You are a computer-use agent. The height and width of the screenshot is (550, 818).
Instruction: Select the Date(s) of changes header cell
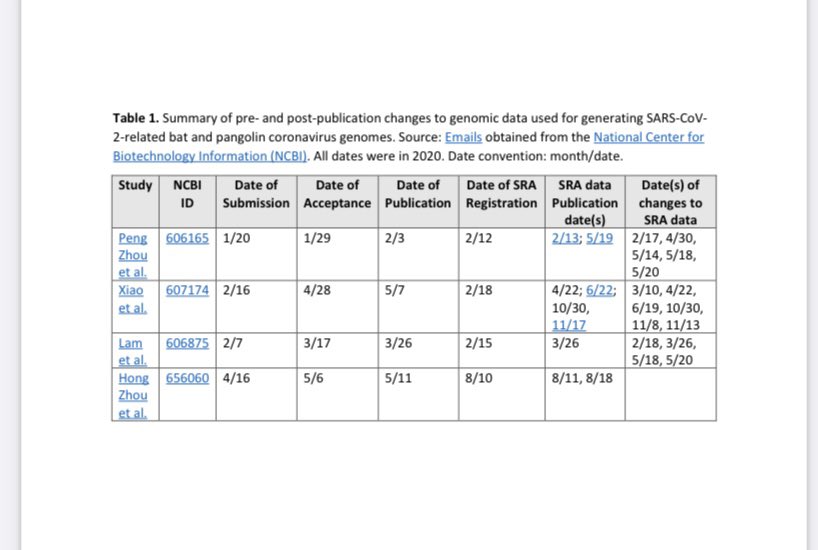point(669,203)
